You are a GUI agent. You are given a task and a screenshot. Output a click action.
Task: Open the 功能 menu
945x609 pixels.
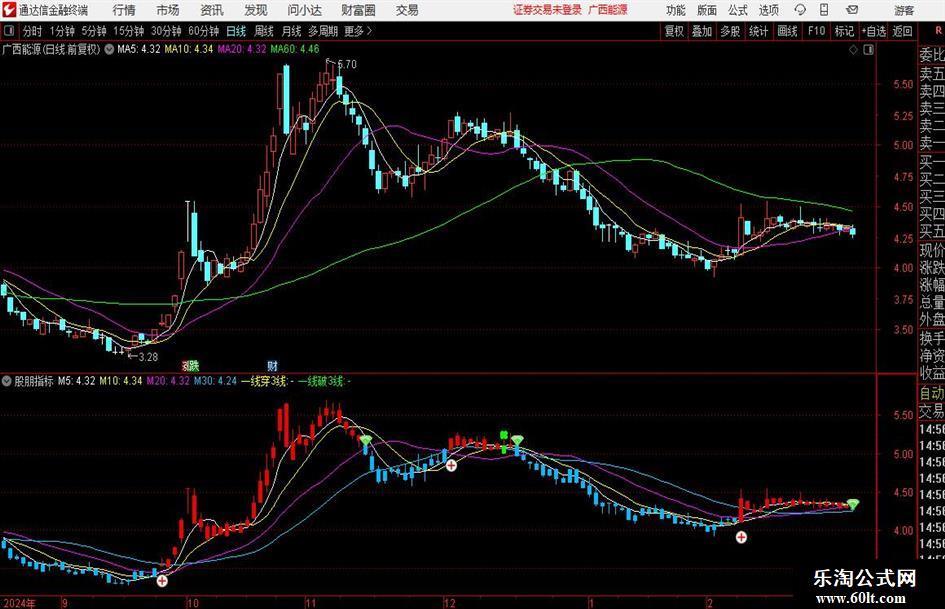click(676, 10)
